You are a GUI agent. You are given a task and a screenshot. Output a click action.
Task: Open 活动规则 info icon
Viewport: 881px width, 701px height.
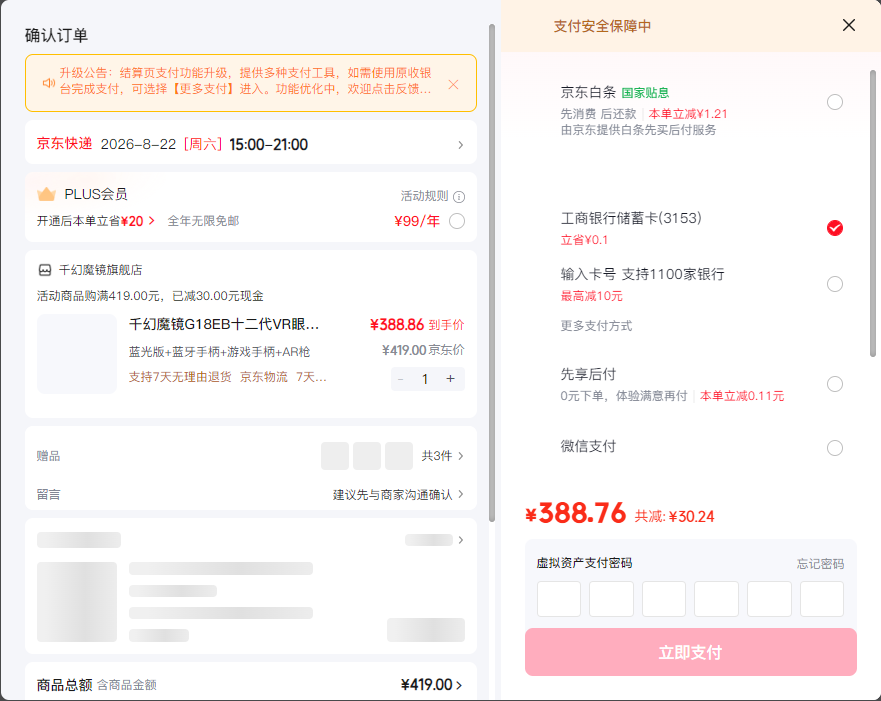459,197
